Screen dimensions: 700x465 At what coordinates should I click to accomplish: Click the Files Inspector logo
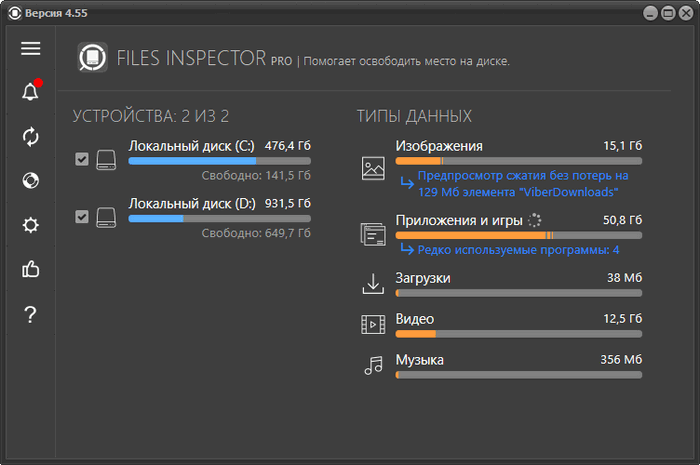92,57
